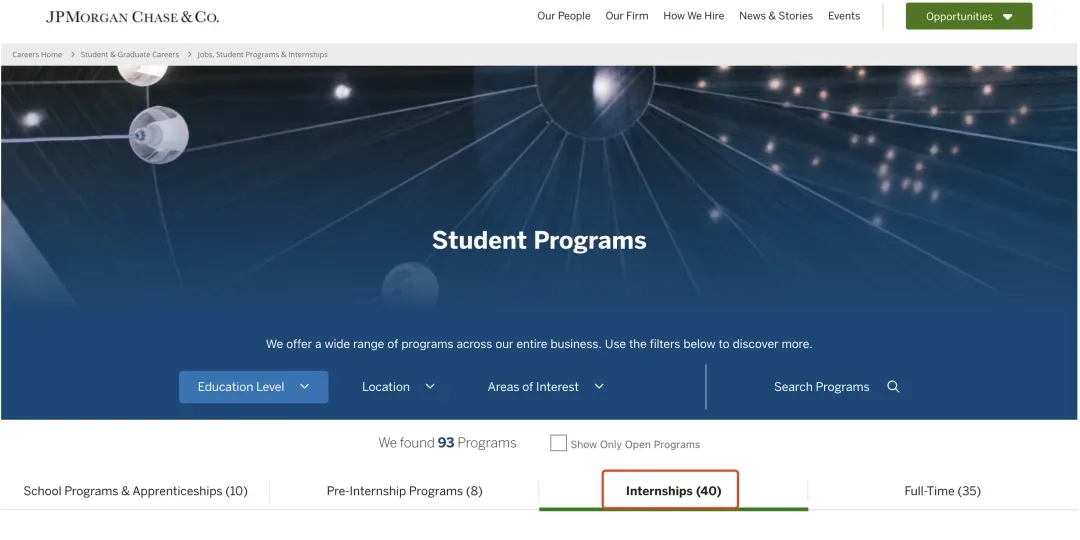The width and height of the screenshot is (1080, 540).
Task: Click the 'We found 93 Programs' text
Action: point(447,443)
